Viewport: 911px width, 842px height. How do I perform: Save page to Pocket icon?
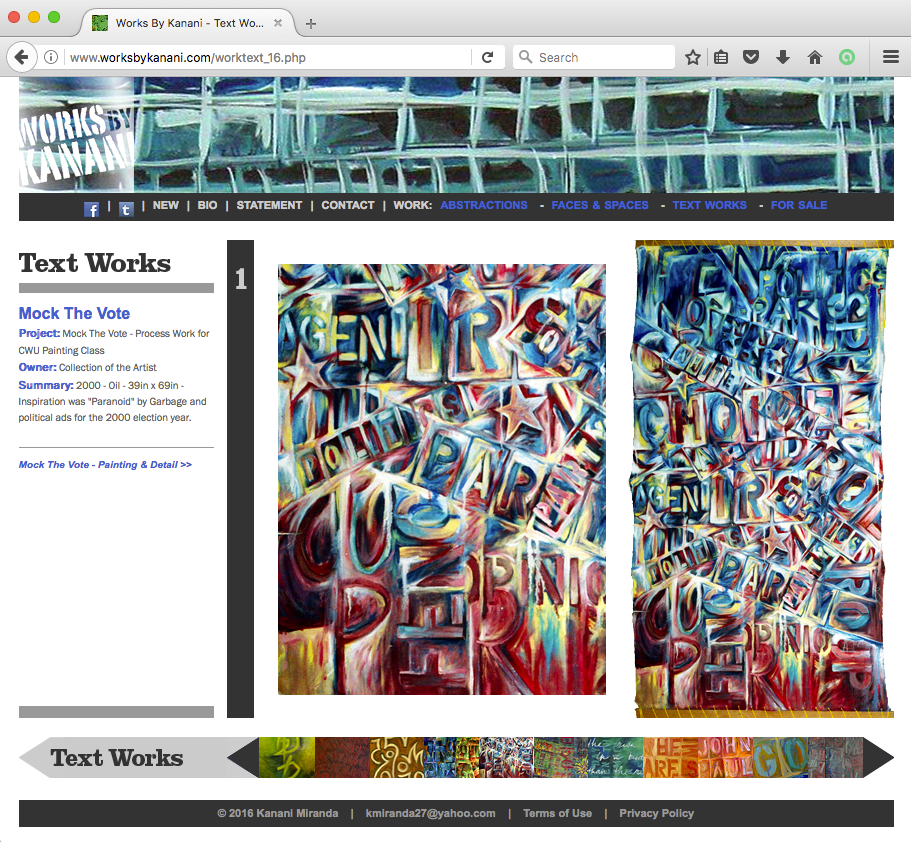751,57
